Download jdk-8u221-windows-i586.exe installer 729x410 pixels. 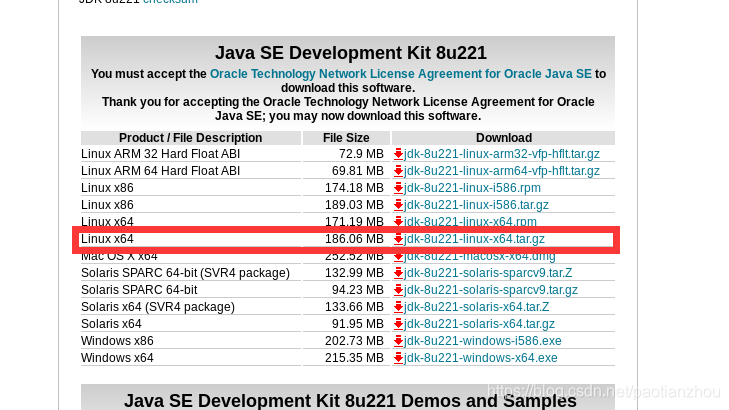483,341
